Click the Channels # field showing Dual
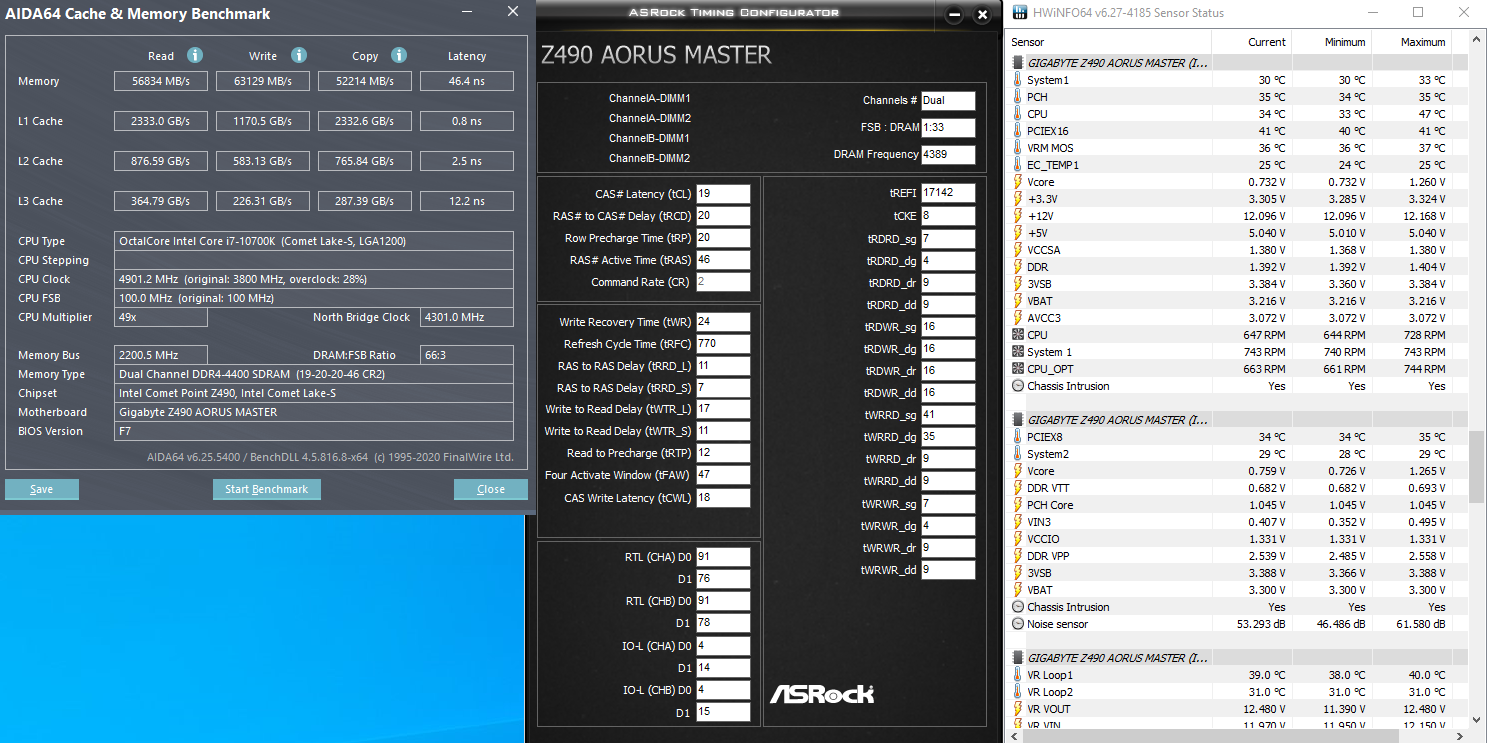 [x=948, y=100]
